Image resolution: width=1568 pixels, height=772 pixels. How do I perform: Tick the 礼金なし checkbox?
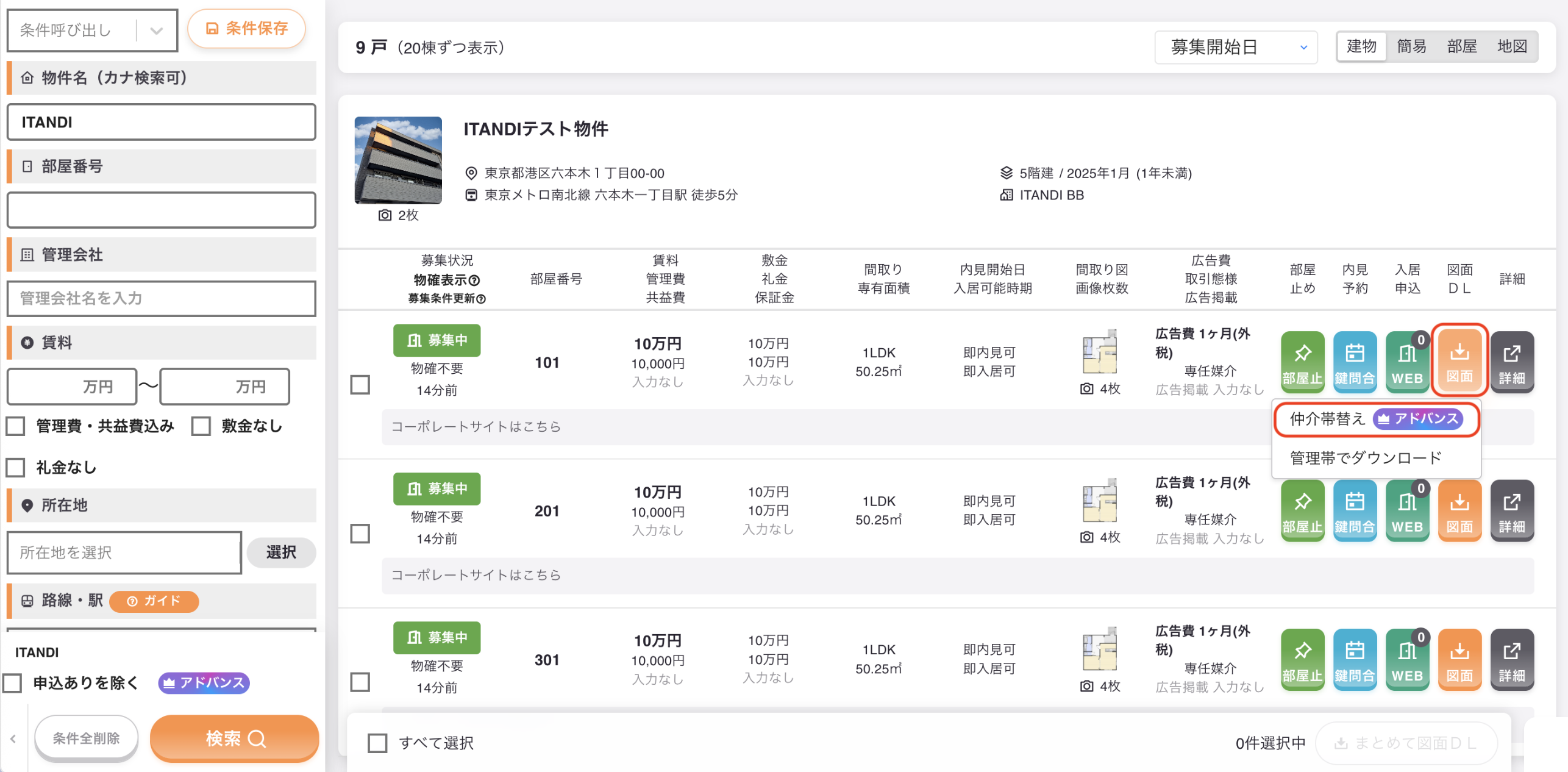[16, 468]
